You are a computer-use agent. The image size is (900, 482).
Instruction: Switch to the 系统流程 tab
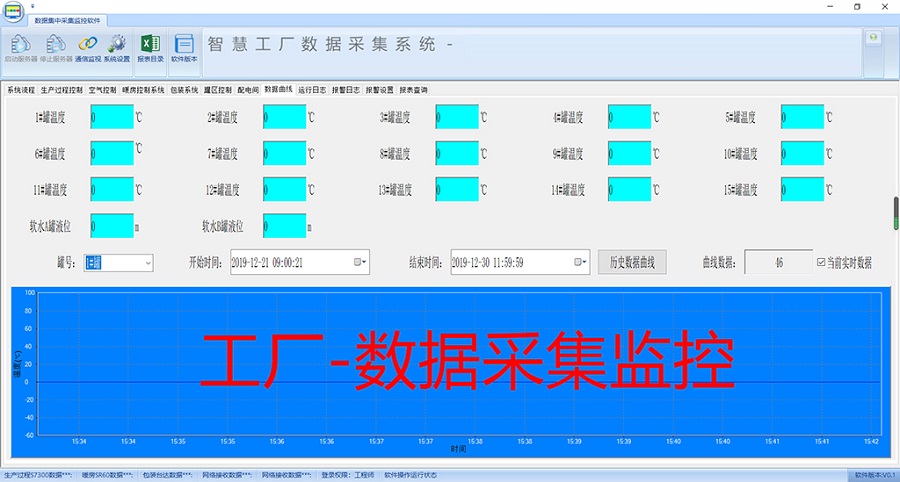point(21,90)
